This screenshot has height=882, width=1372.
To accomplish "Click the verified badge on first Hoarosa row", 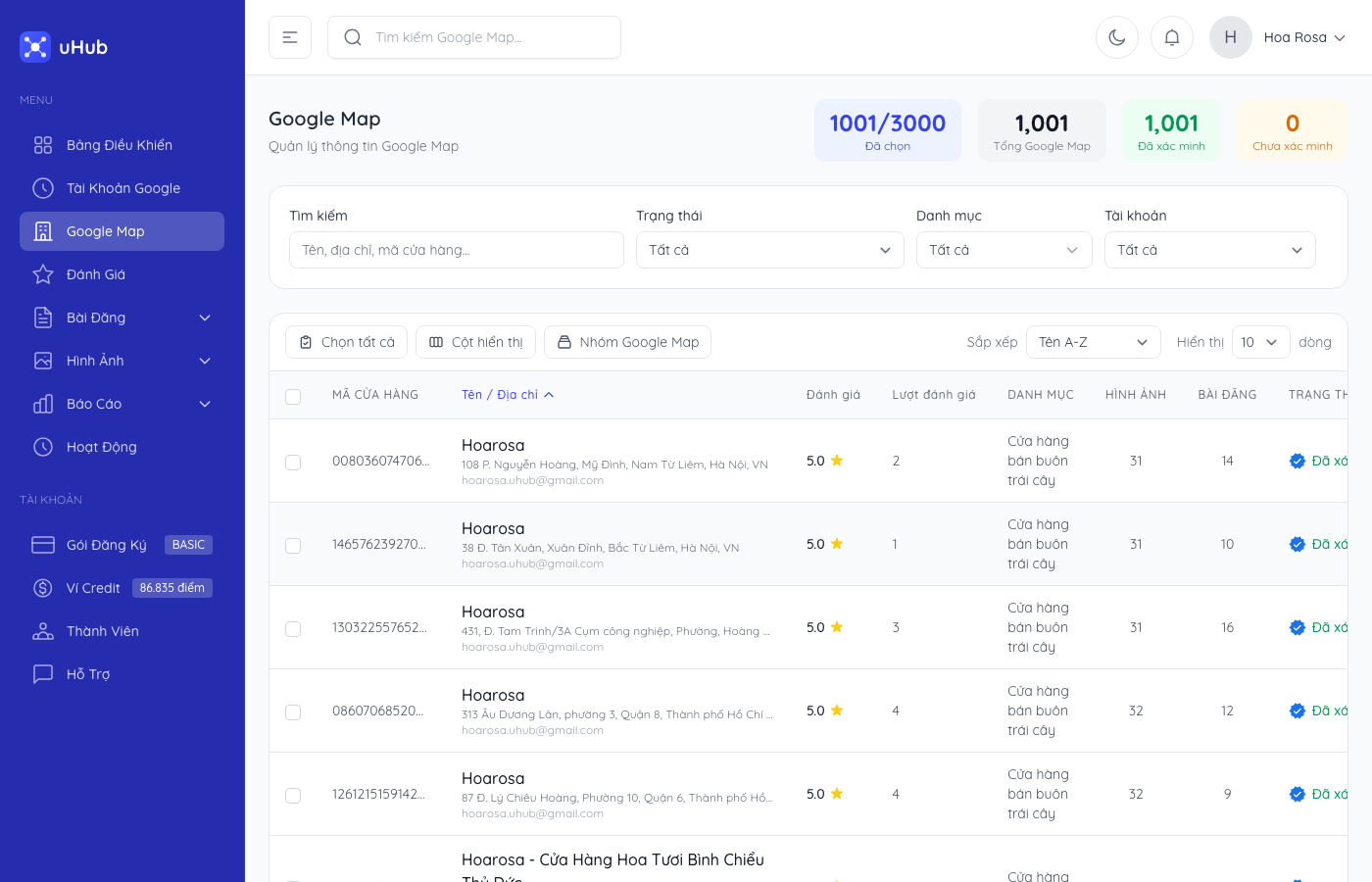I will [x=1297, y=461].
